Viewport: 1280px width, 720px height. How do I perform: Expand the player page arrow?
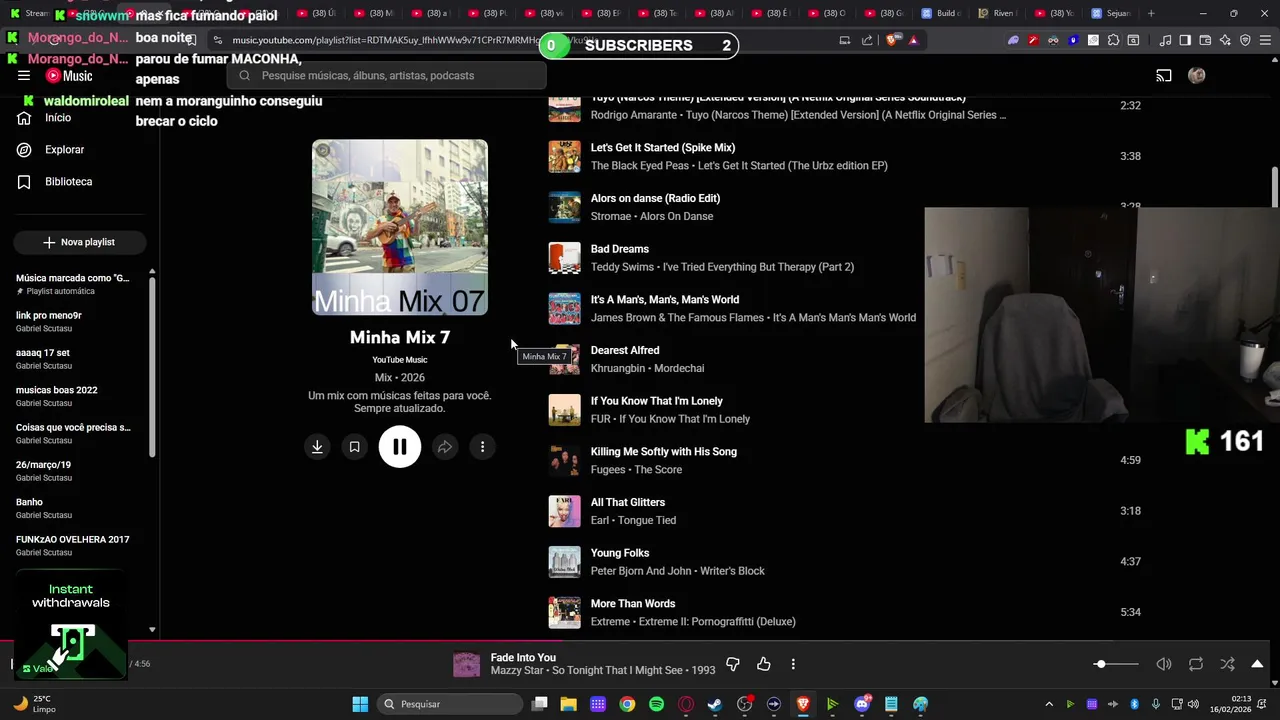1257,664
